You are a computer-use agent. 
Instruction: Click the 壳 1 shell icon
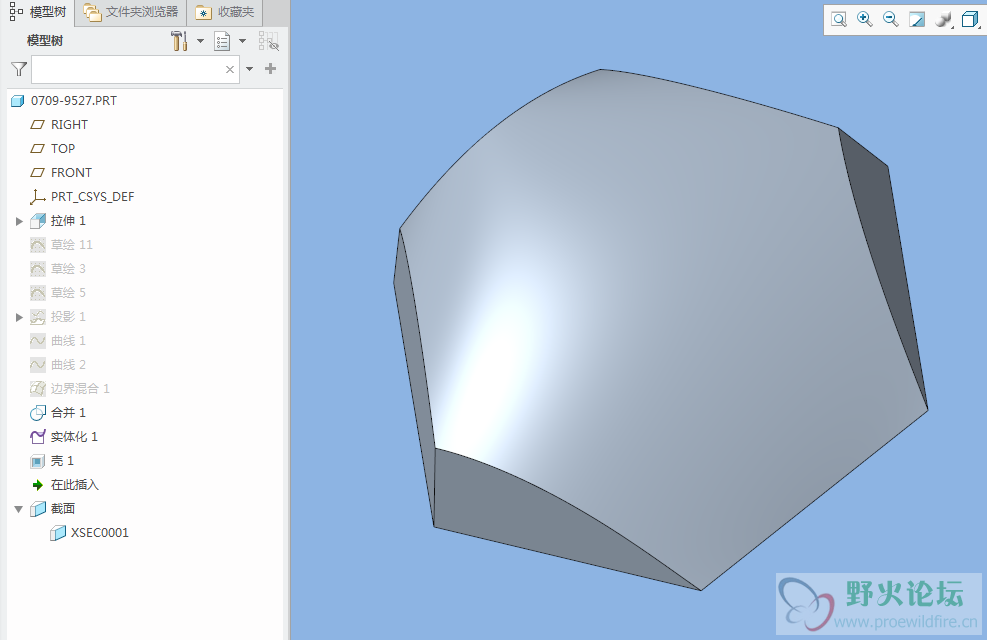click(38, 461)
